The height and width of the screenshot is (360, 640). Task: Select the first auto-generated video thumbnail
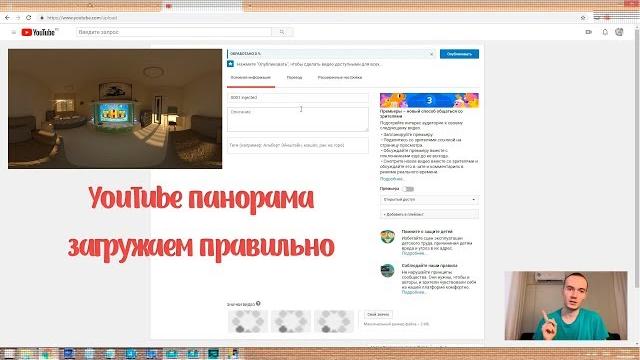pos(248,321)
